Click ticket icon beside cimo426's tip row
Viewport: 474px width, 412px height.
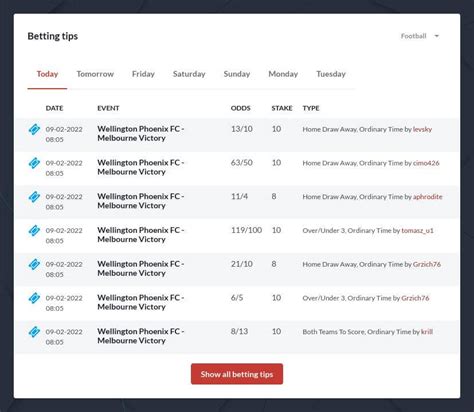pyautogui.click(x=34, y=163)
